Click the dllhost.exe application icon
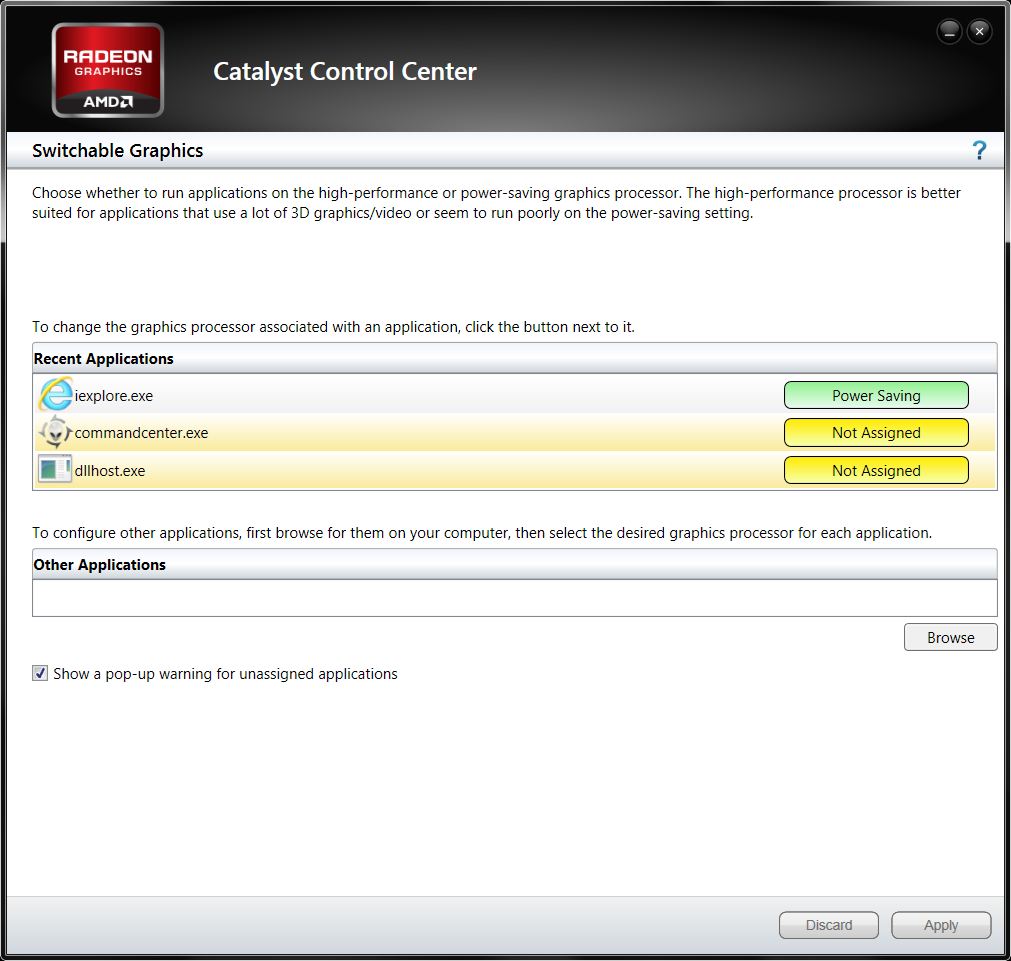 [55, 469]
